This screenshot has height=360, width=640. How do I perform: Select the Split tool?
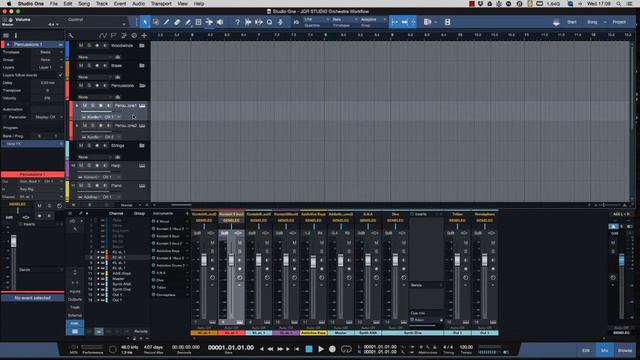coord(167,22)
